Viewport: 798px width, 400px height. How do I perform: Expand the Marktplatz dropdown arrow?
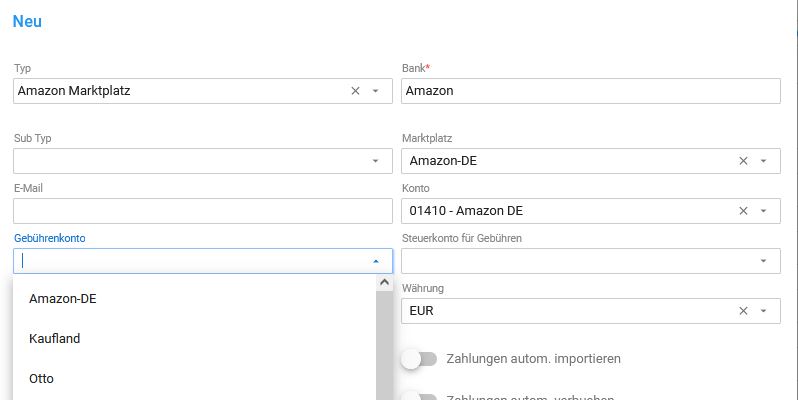coord(763,161)
